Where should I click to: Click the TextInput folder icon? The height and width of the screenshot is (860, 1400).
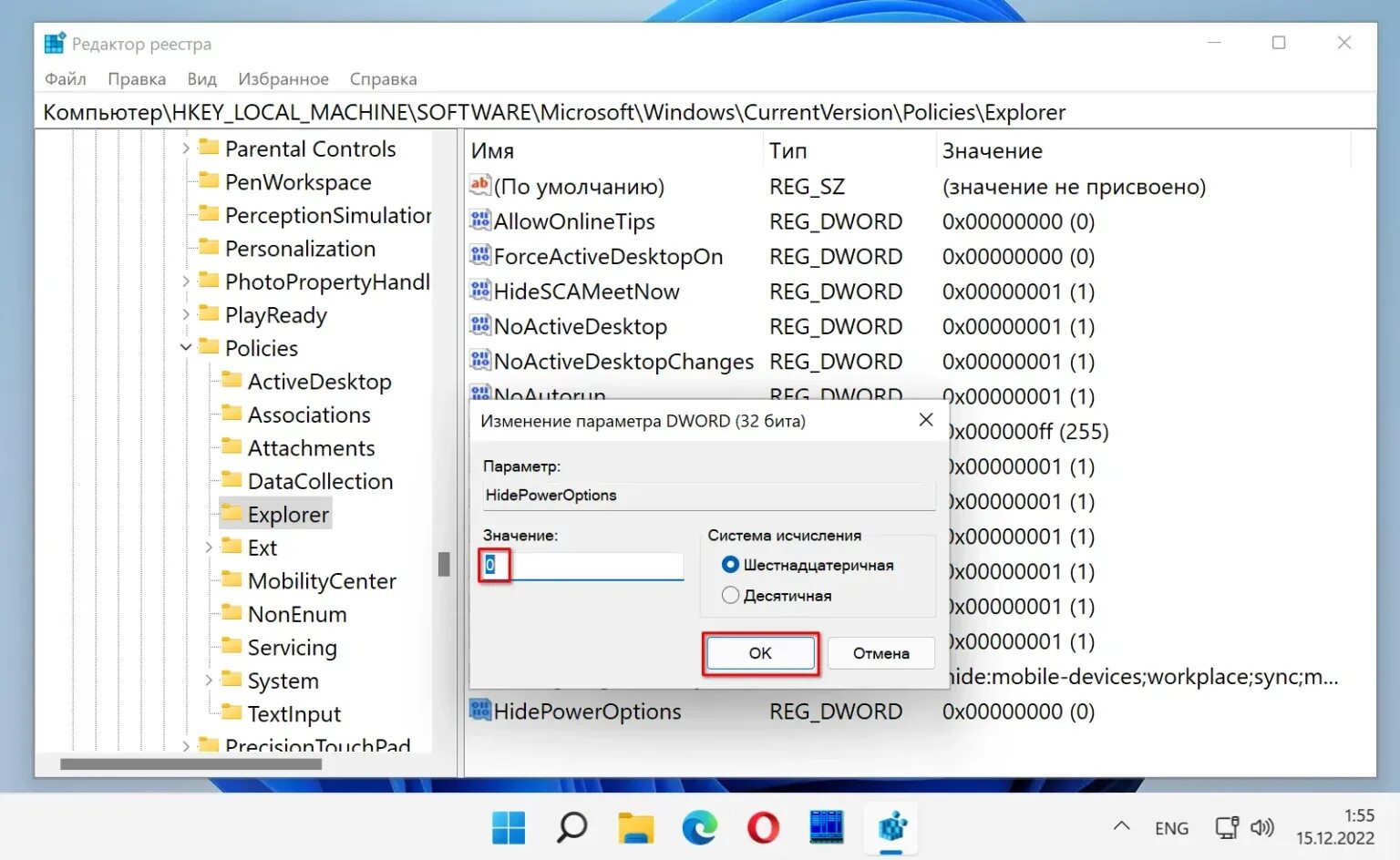(232, 712)
